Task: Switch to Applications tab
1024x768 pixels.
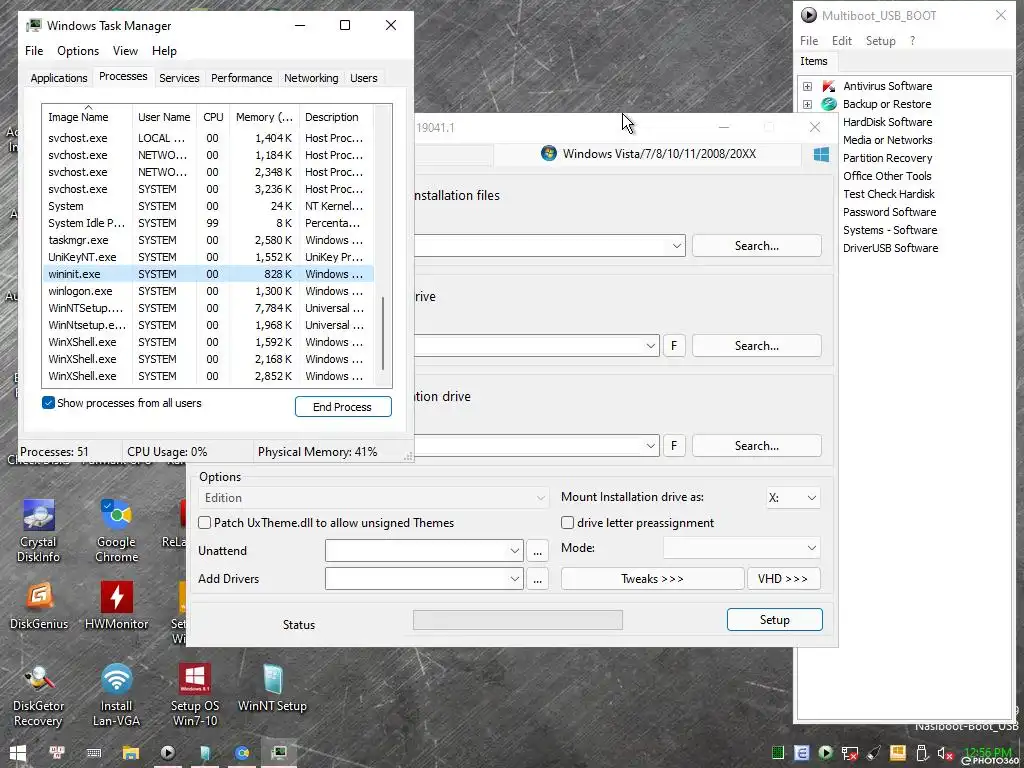Action: pos(59,78)
